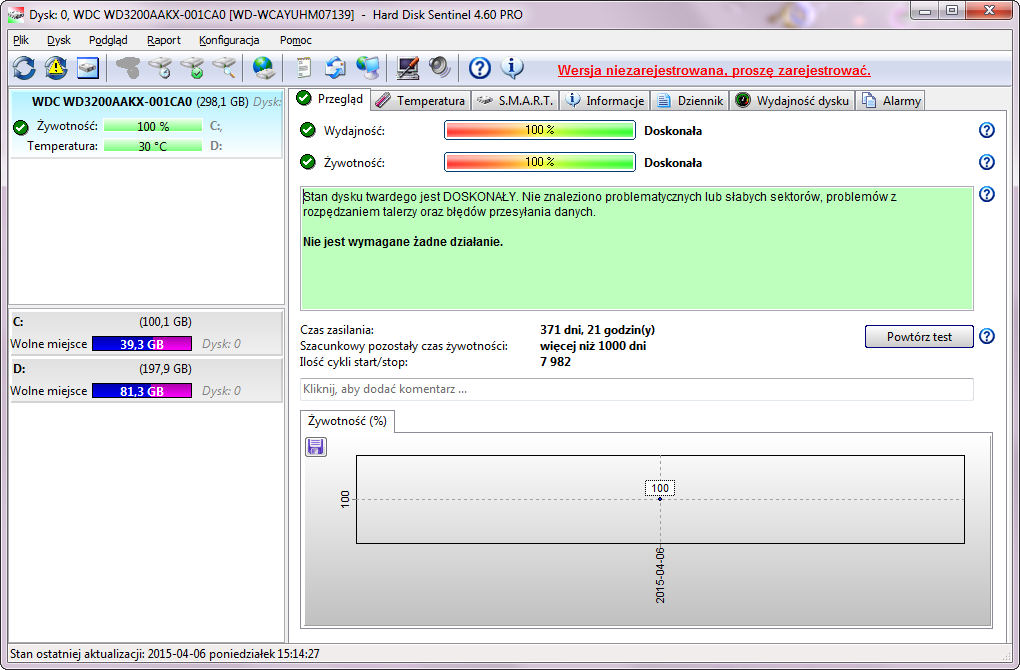Open the Dysk menu

[x=59, y=40]
